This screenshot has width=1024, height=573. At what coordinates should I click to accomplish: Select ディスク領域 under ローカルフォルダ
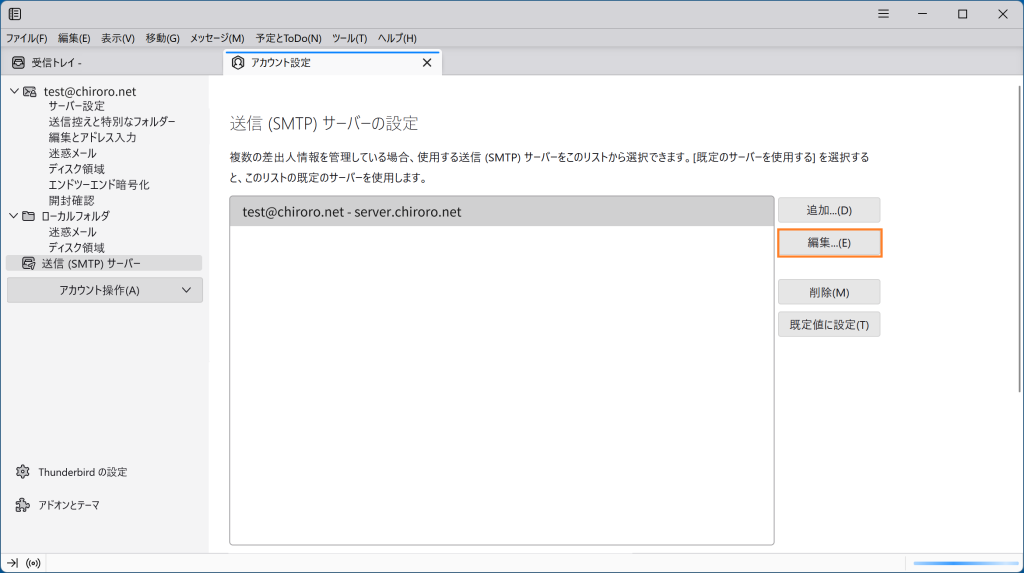[76, 248]
